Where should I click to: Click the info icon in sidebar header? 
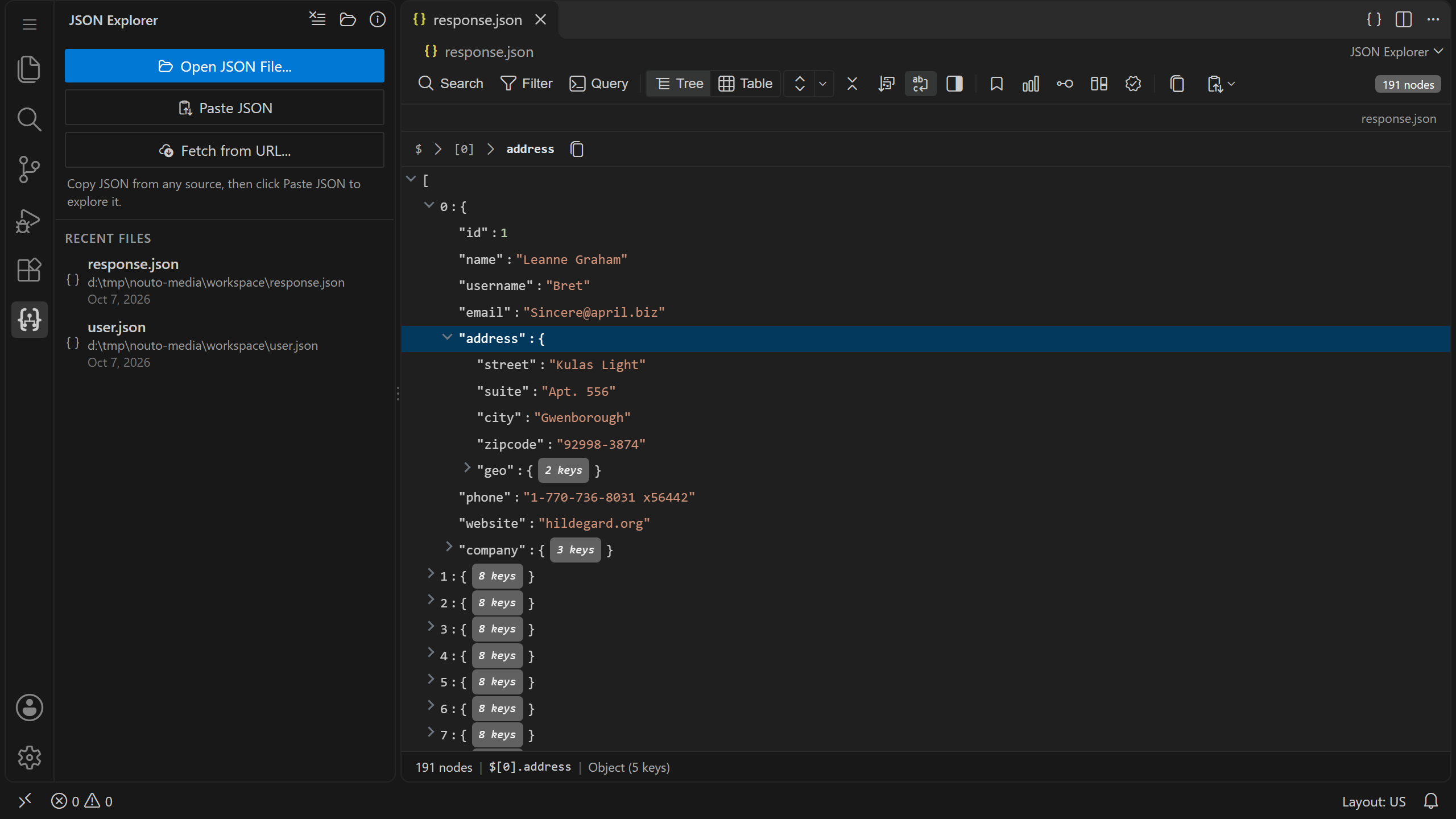coord(378,19)
